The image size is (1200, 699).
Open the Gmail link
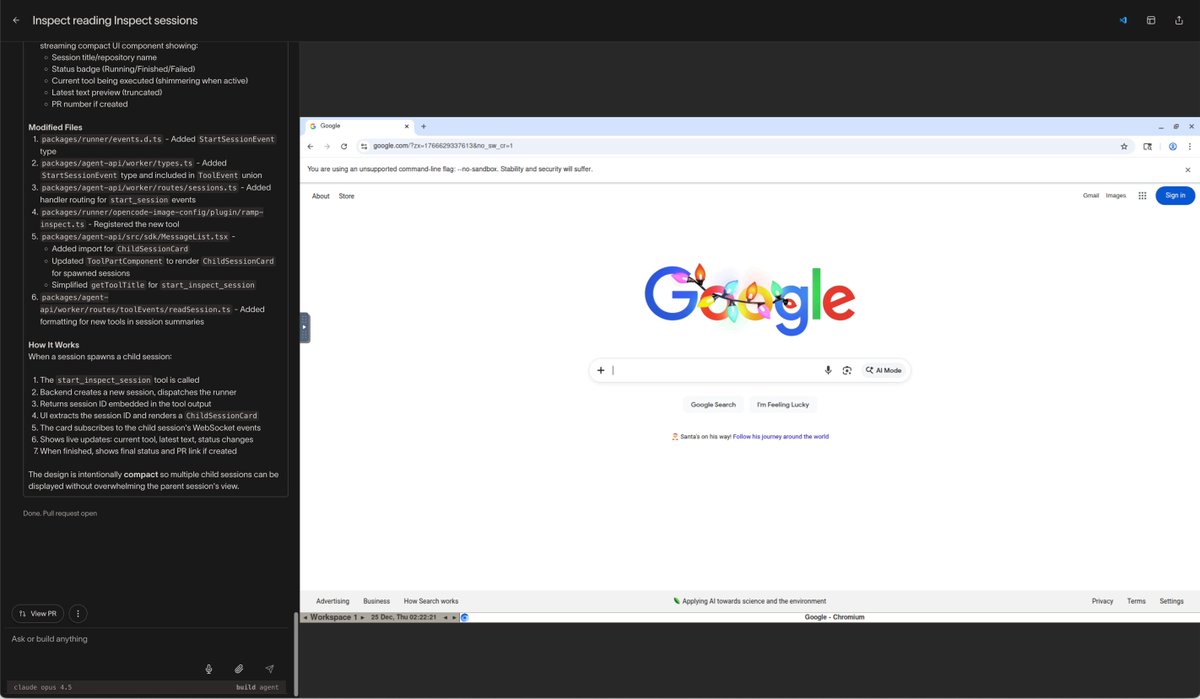1091,196
